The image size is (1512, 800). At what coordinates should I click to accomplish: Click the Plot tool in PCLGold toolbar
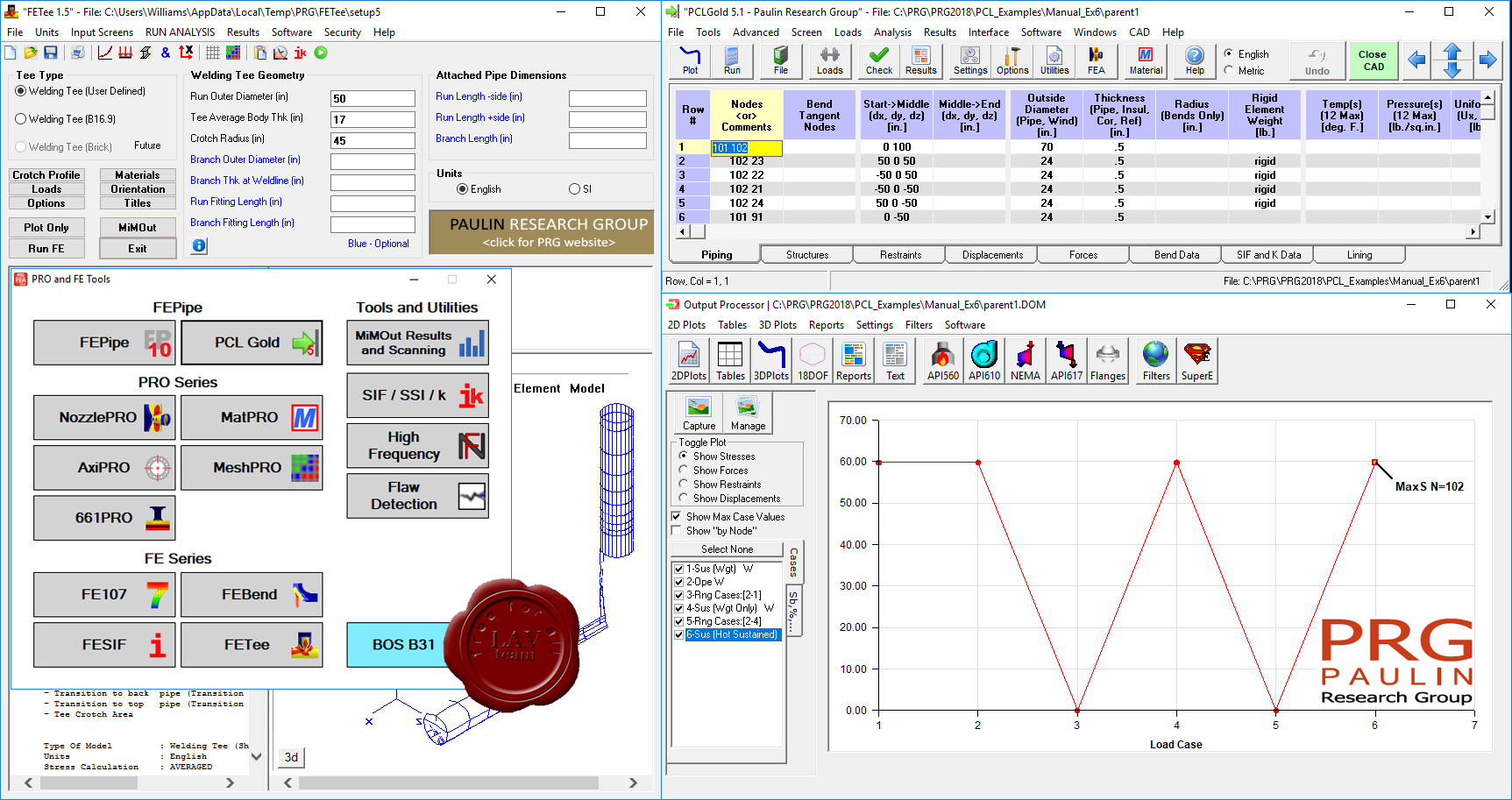coord(691,60)
